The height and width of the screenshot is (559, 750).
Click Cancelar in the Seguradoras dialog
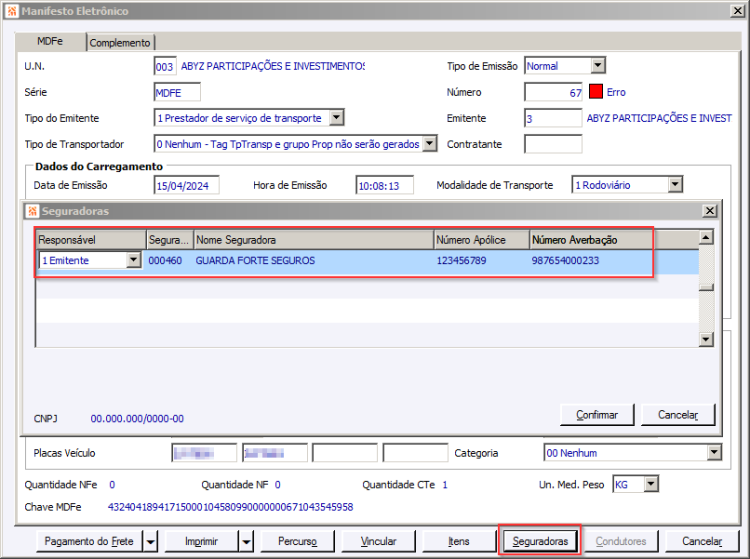click(678, 415)
